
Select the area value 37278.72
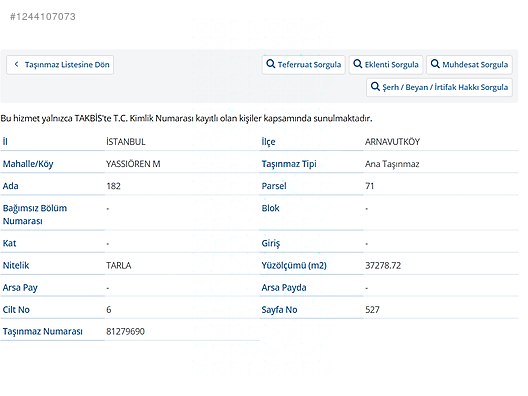click(383, 266)
